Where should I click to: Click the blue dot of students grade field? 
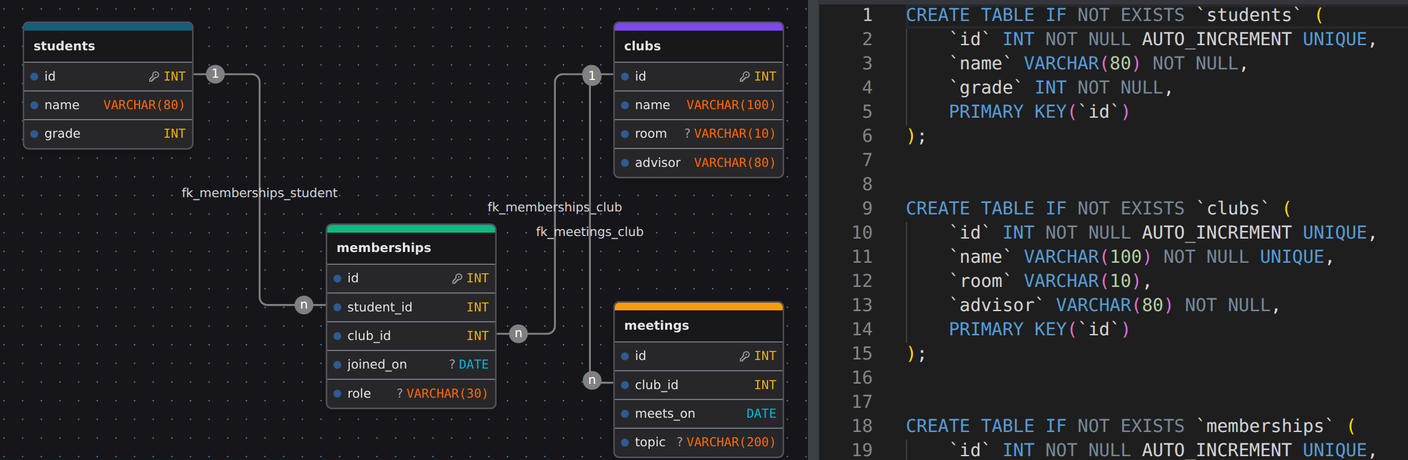tap(34, 134)
